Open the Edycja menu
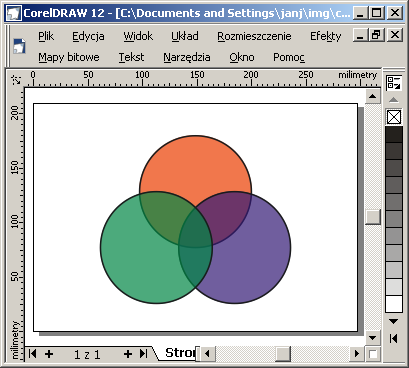 click(88, 36)
